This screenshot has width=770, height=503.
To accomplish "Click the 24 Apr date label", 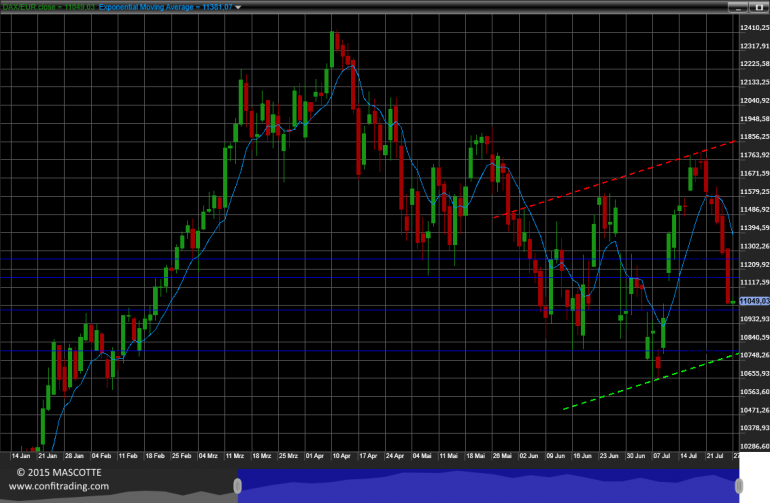I will point(395,456).
